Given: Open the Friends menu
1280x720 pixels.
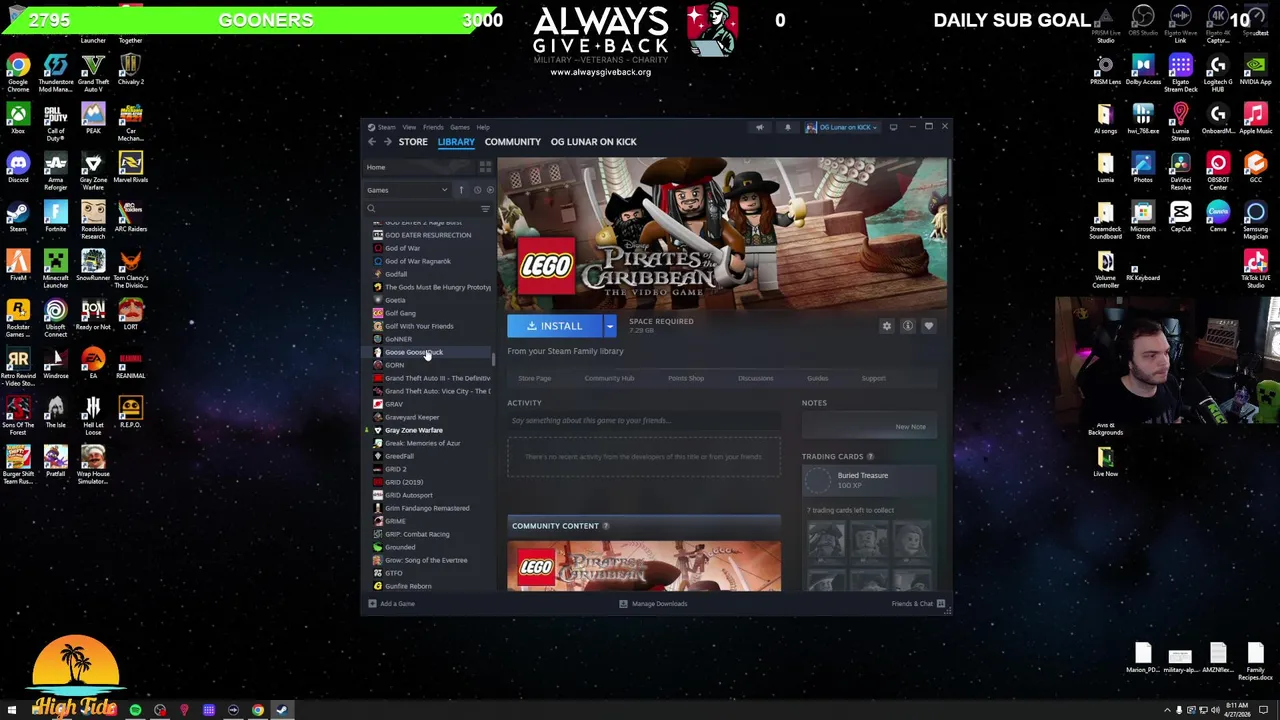Looking at the screenshot, I should (x=433, y=127).
